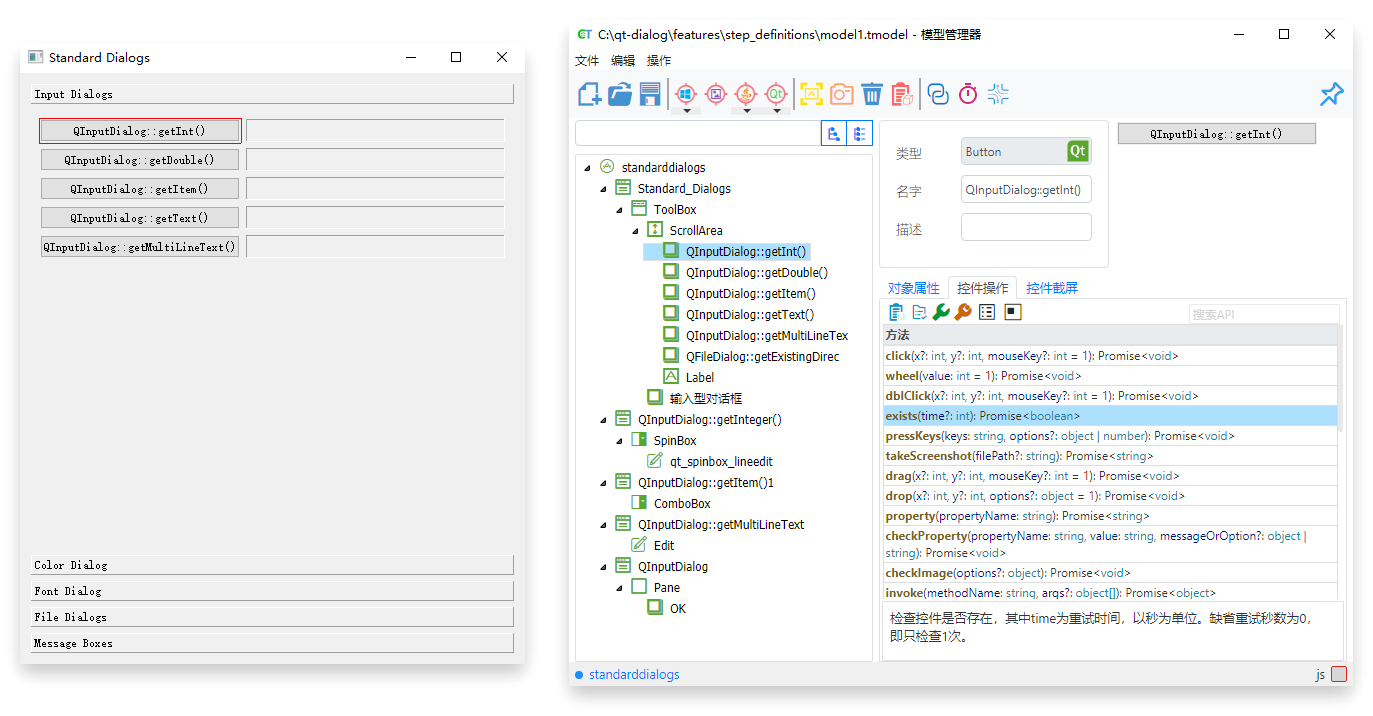This screenshot has width=1373, height=716.
Task: Click the orange camera screenshot icon
Action: tap(842, 94)
